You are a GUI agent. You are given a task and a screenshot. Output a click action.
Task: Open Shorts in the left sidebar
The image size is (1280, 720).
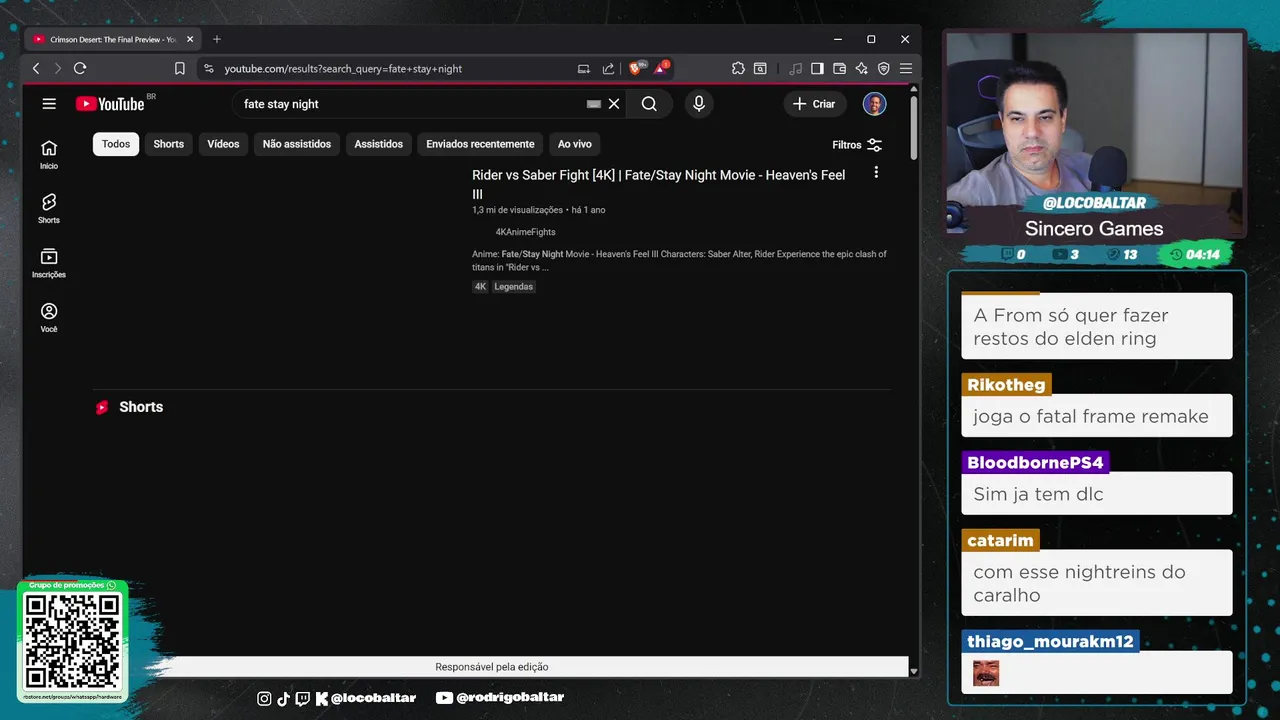[49, 209]
